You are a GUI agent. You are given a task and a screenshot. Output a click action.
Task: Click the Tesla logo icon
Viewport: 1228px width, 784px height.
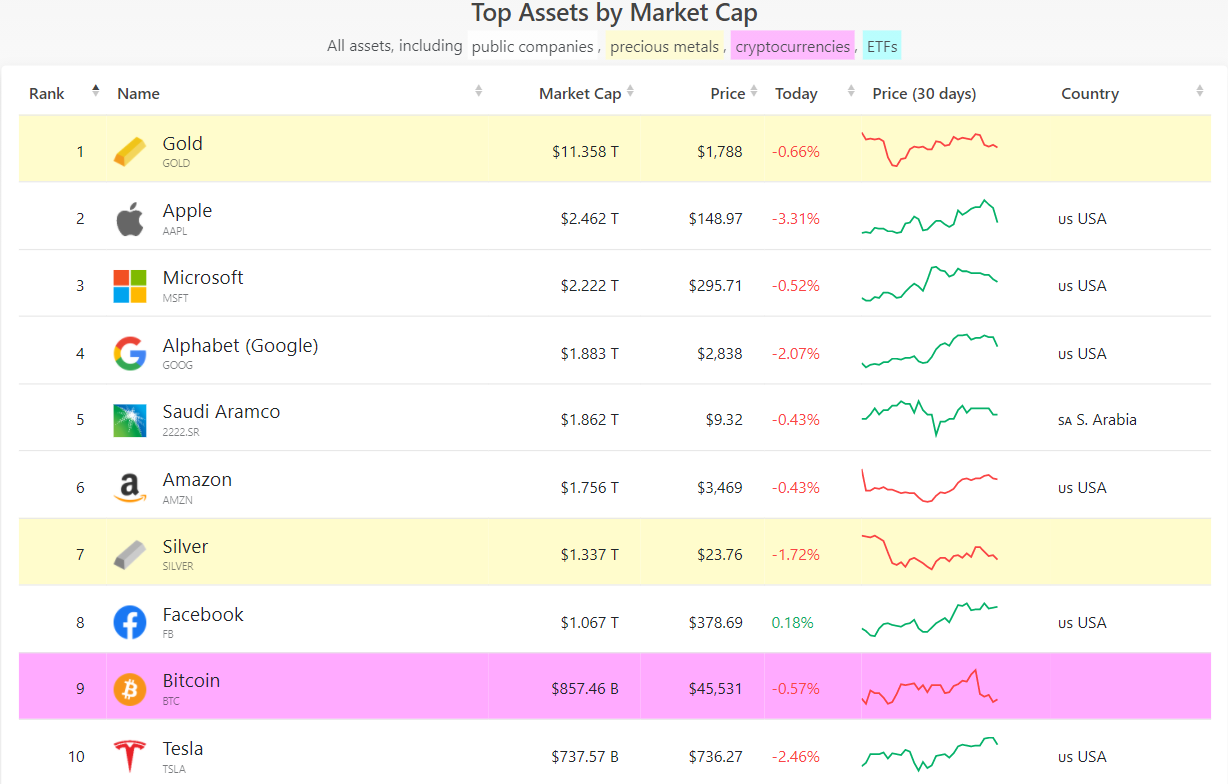[x=130, y=756]
